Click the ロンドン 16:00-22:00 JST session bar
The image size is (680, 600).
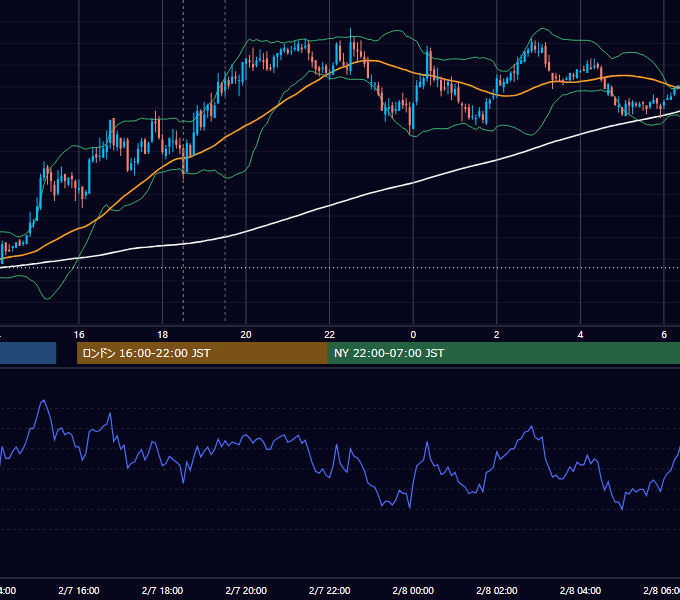pos(202,353)
